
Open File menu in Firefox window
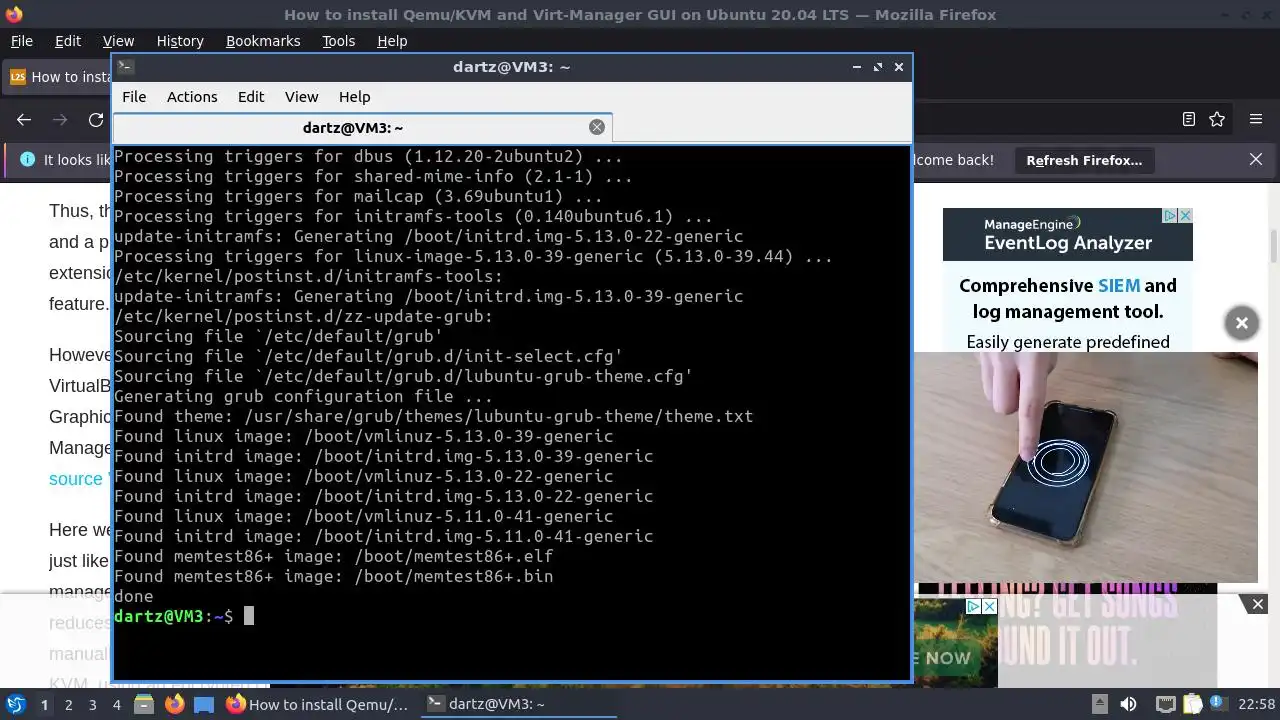[x=21, y=41]
